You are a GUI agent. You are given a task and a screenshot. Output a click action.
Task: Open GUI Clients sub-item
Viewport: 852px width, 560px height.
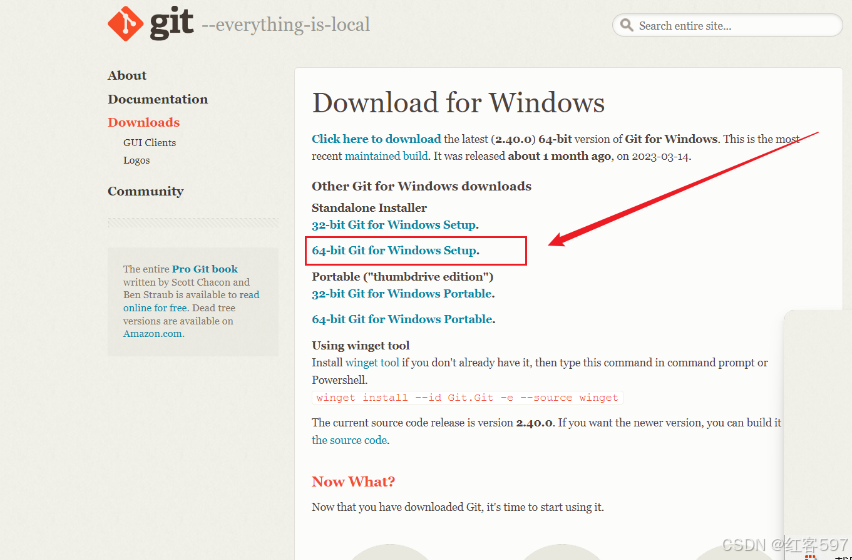click(149, 142)
